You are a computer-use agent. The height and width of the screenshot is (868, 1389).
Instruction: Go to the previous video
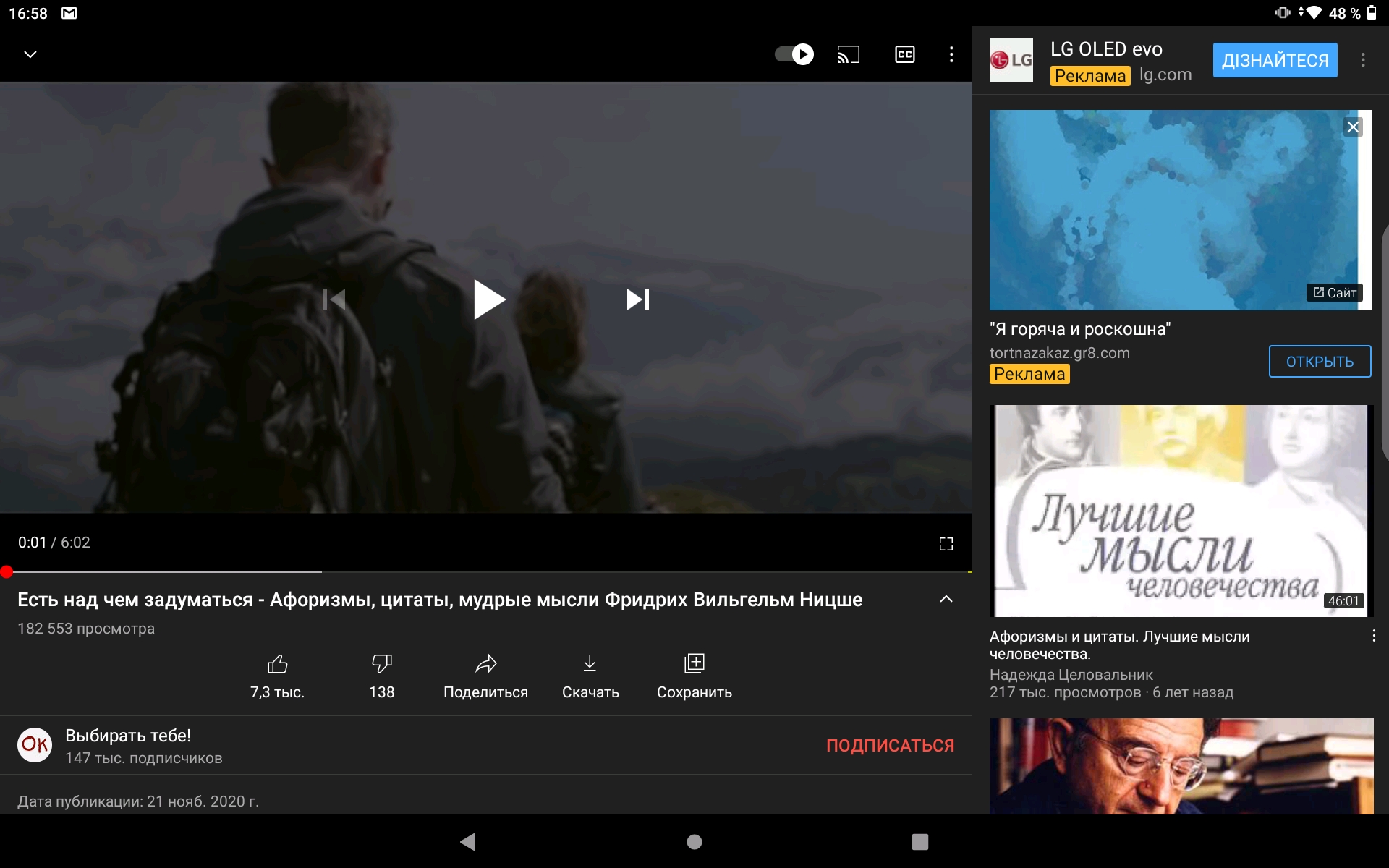pyautogui.click(x=334, y=299)
